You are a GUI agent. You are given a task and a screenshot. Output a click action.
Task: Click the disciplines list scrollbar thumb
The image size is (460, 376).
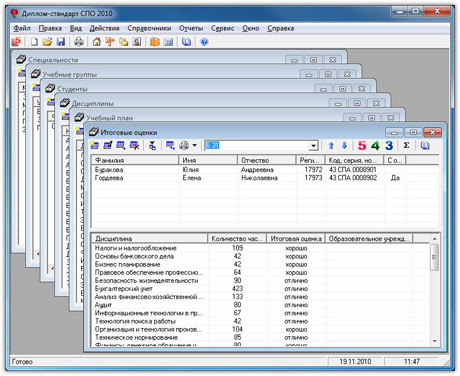tap(434, 257)
